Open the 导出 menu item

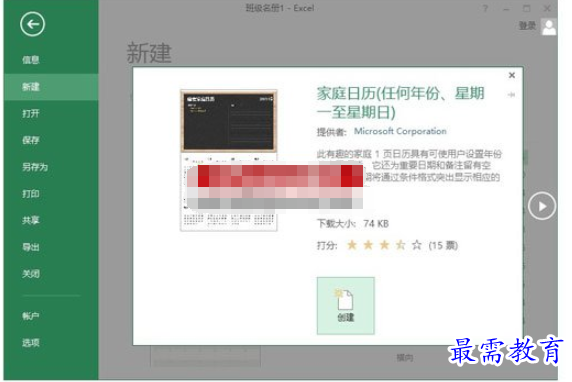[31, 247]
